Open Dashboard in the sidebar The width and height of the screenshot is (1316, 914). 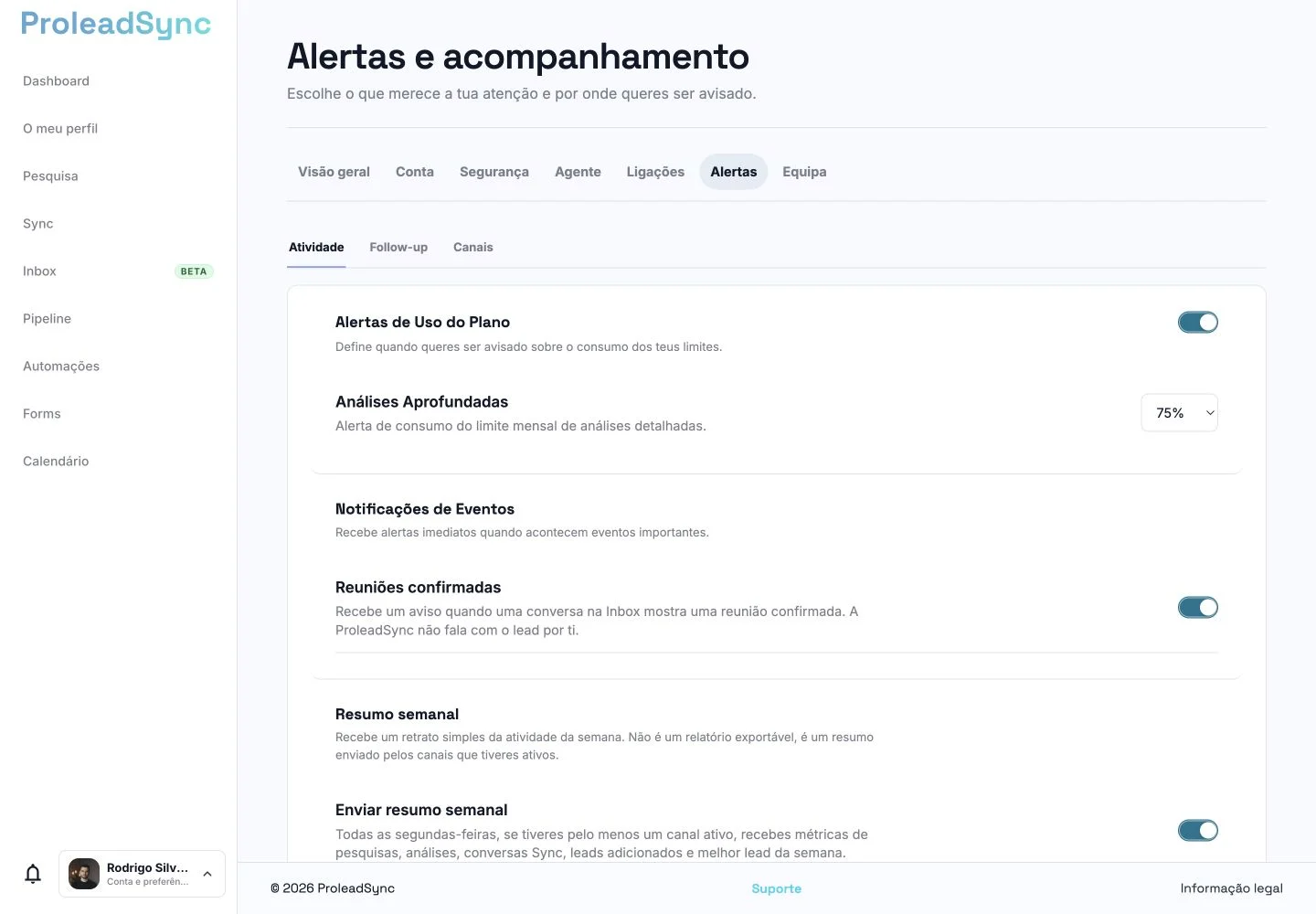click(x=56, y=81)
